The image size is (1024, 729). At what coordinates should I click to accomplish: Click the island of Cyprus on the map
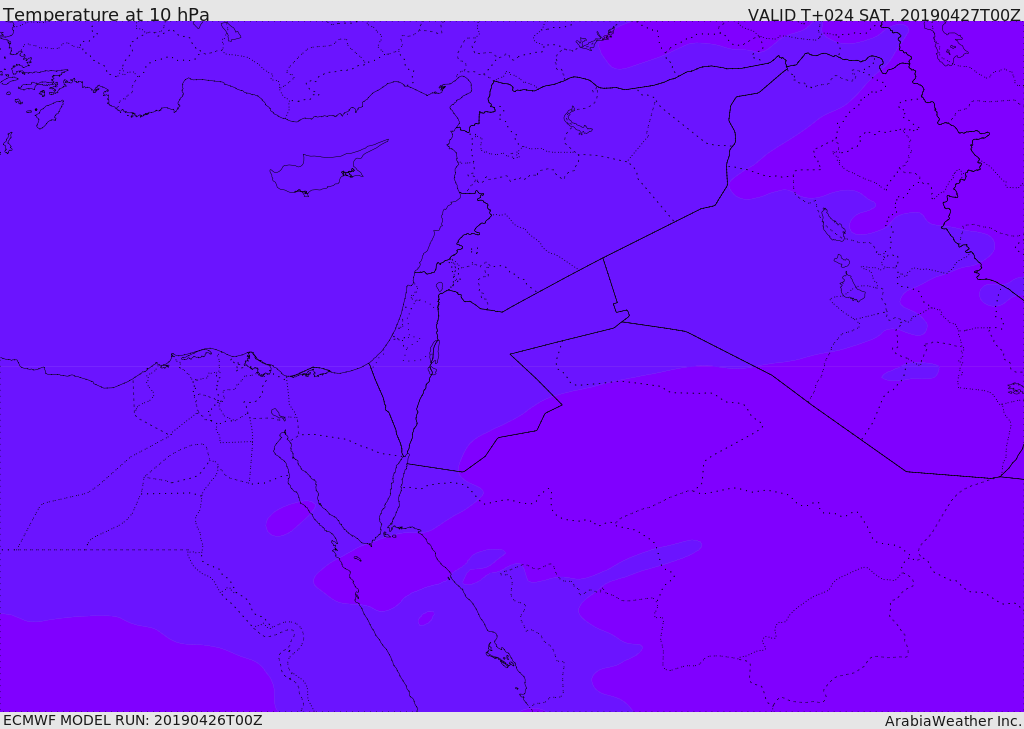(320, 172)
